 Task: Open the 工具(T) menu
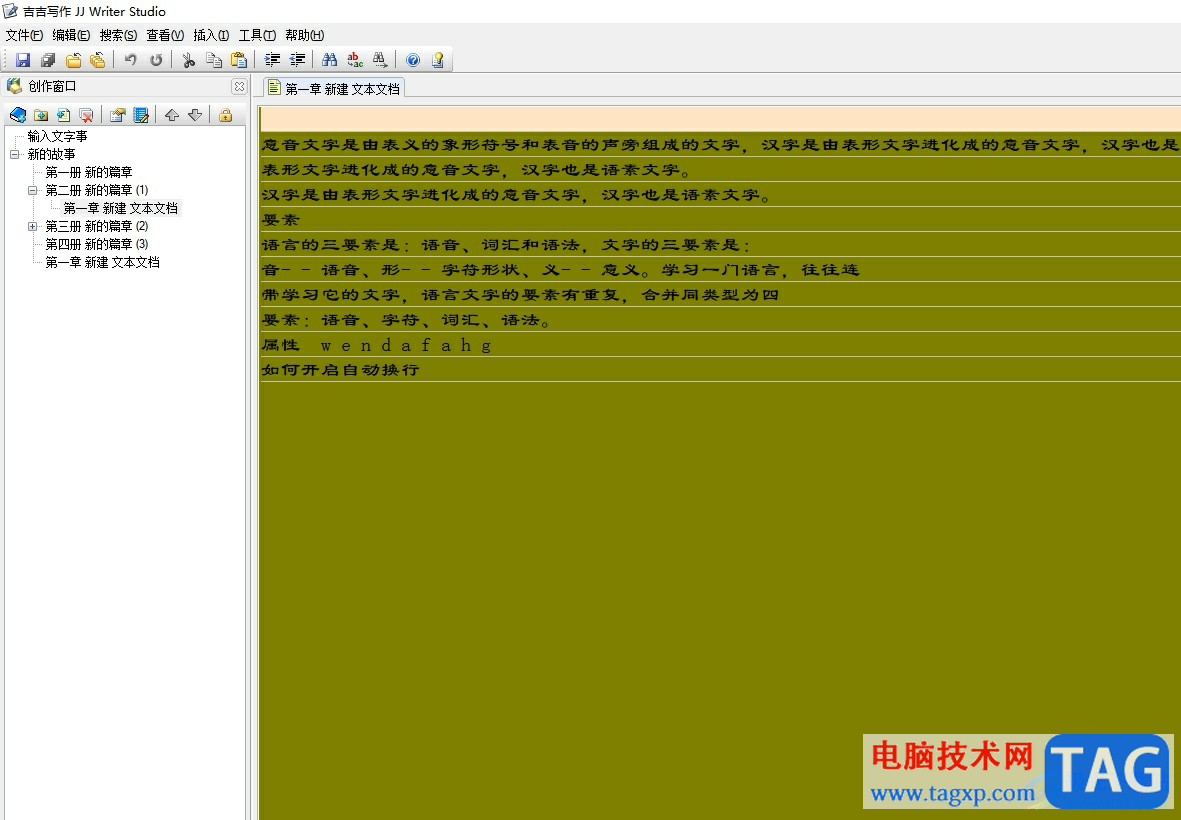tap(257, 35)
